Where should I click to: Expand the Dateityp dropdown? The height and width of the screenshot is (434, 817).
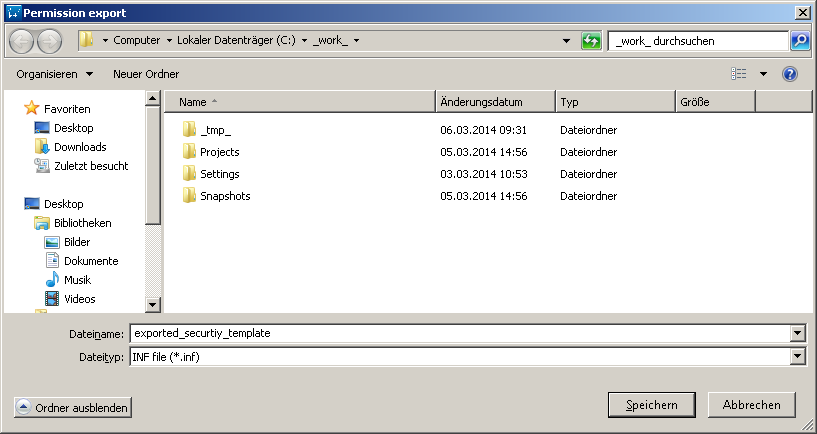click(x=798, y=357)
